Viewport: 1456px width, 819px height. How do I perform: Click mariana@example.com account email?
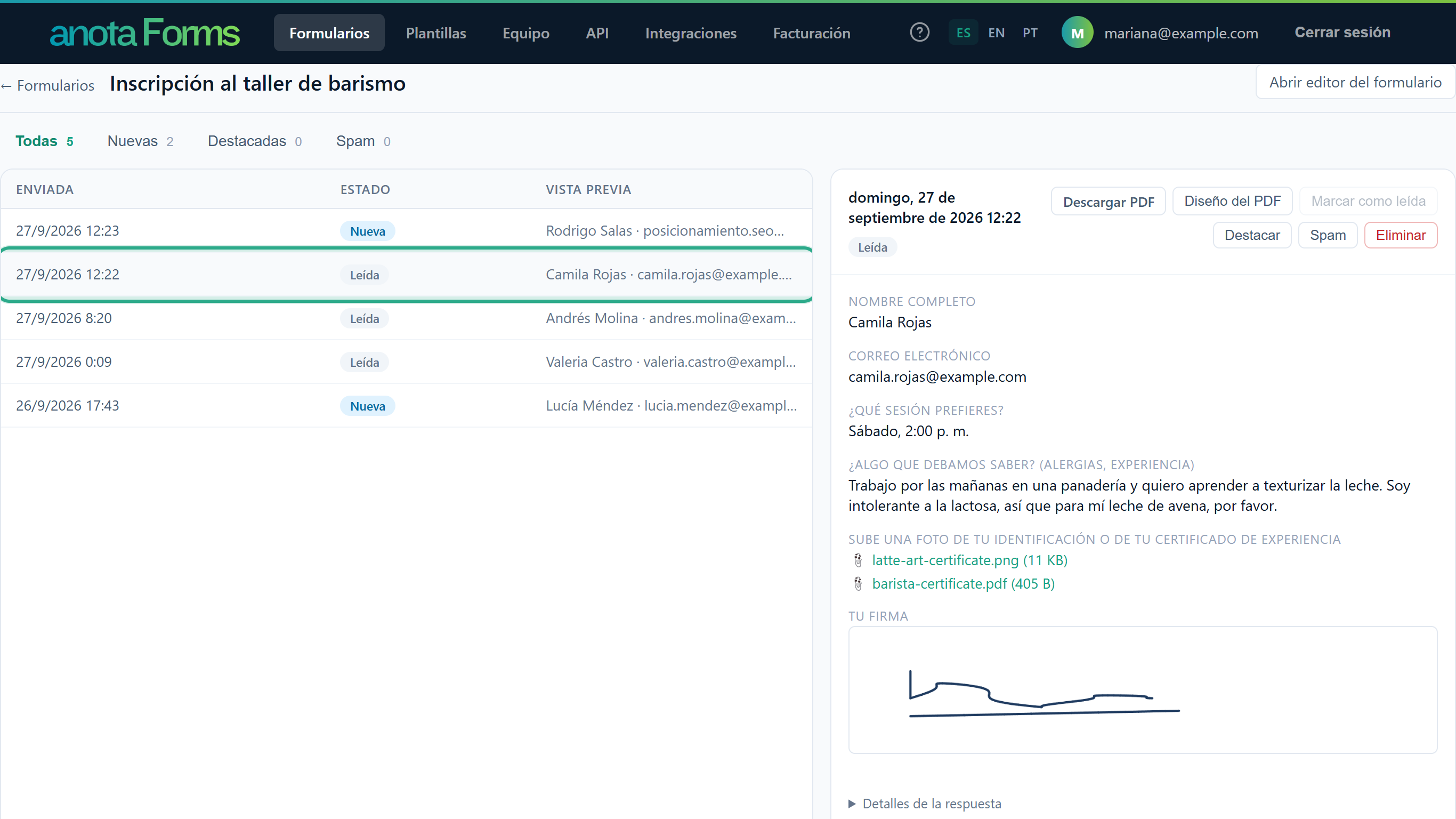coord(1181,34)
